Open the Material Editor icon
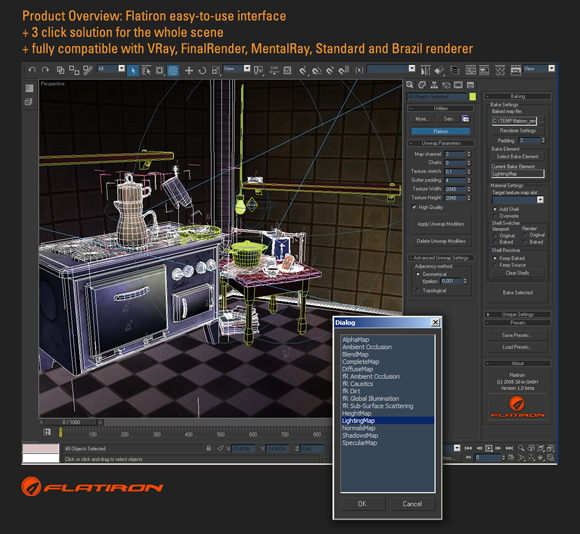 point(500,70)
